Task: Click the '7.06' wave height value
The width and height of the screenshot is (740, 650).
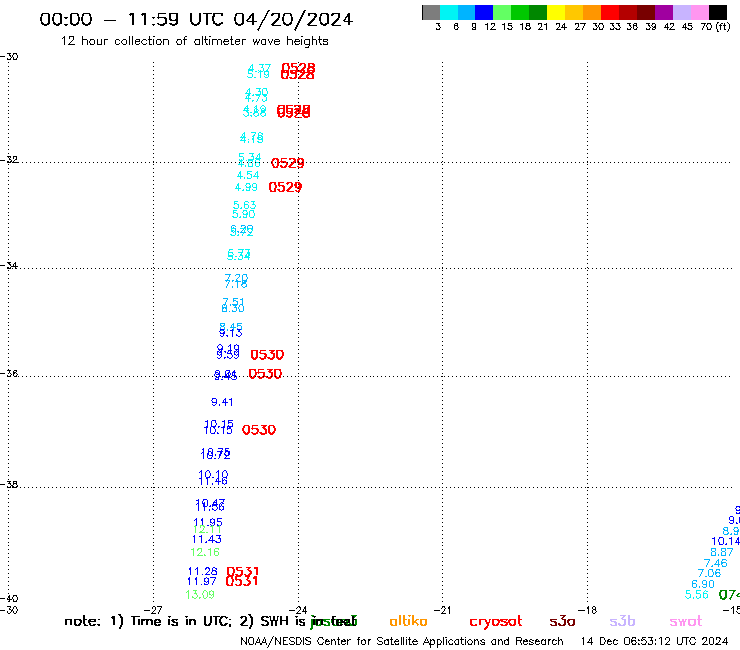Action: tap(709, 573)
